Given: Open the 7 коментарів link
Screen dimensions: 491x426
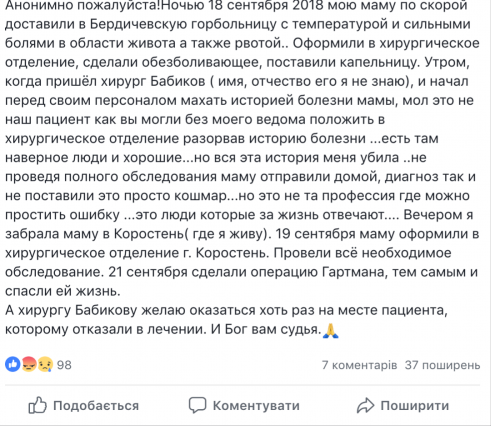Looking at the screenshot, I should 359,365.
